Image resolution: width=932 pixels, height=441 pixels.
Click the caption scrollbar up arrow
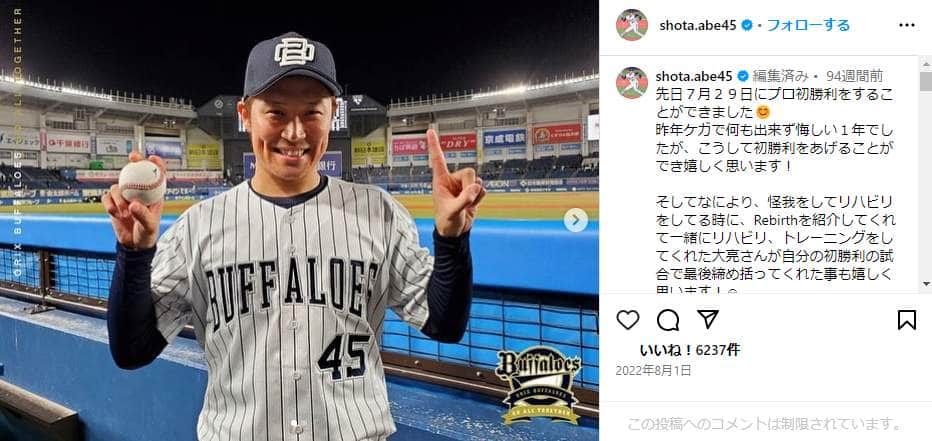tap(925, 62)
